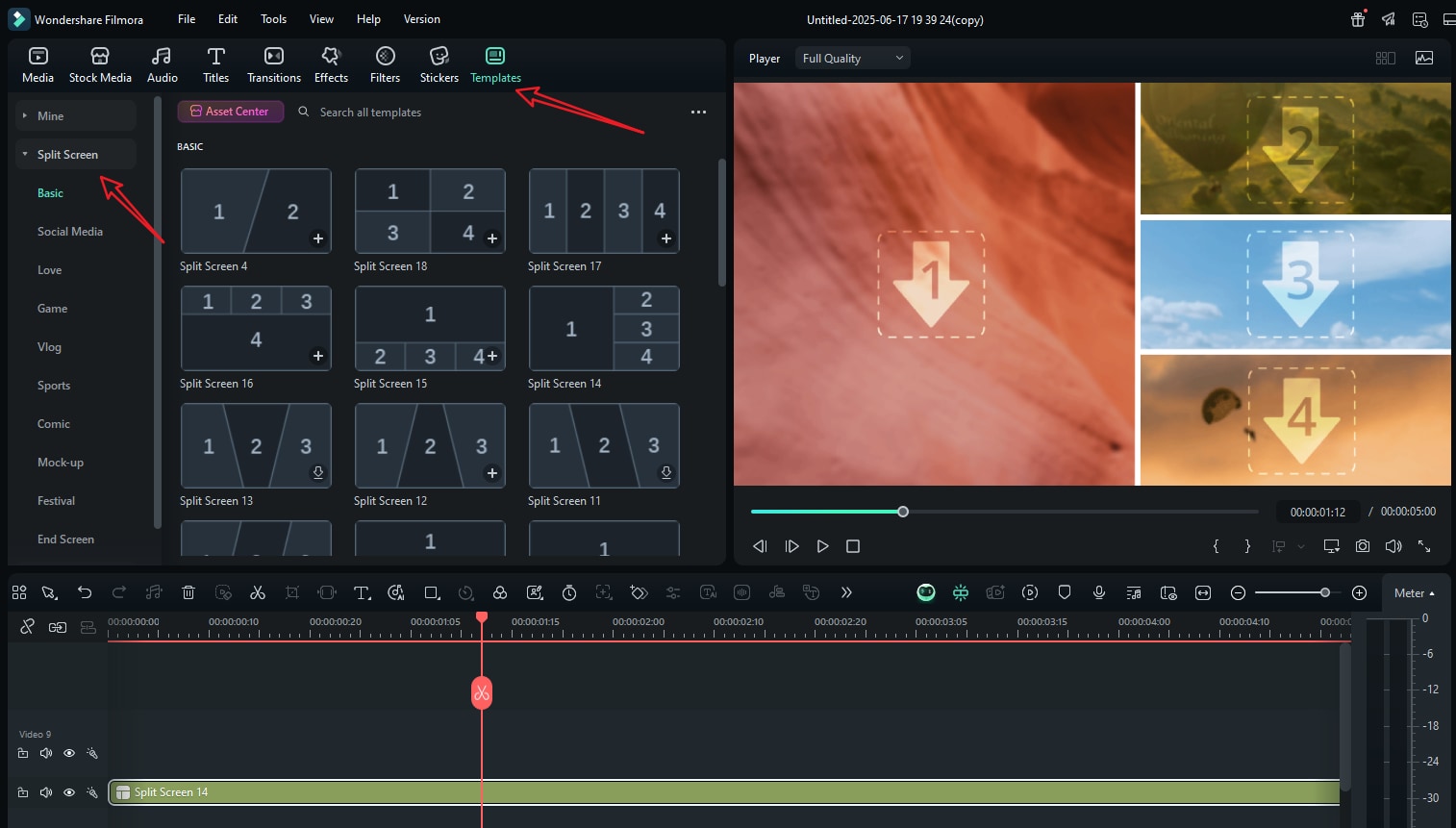Screen dimensions: 1456x828
Task: Toggle visibility of the Video 9 track
Action: pyautogui.click(x=69, y=753)
